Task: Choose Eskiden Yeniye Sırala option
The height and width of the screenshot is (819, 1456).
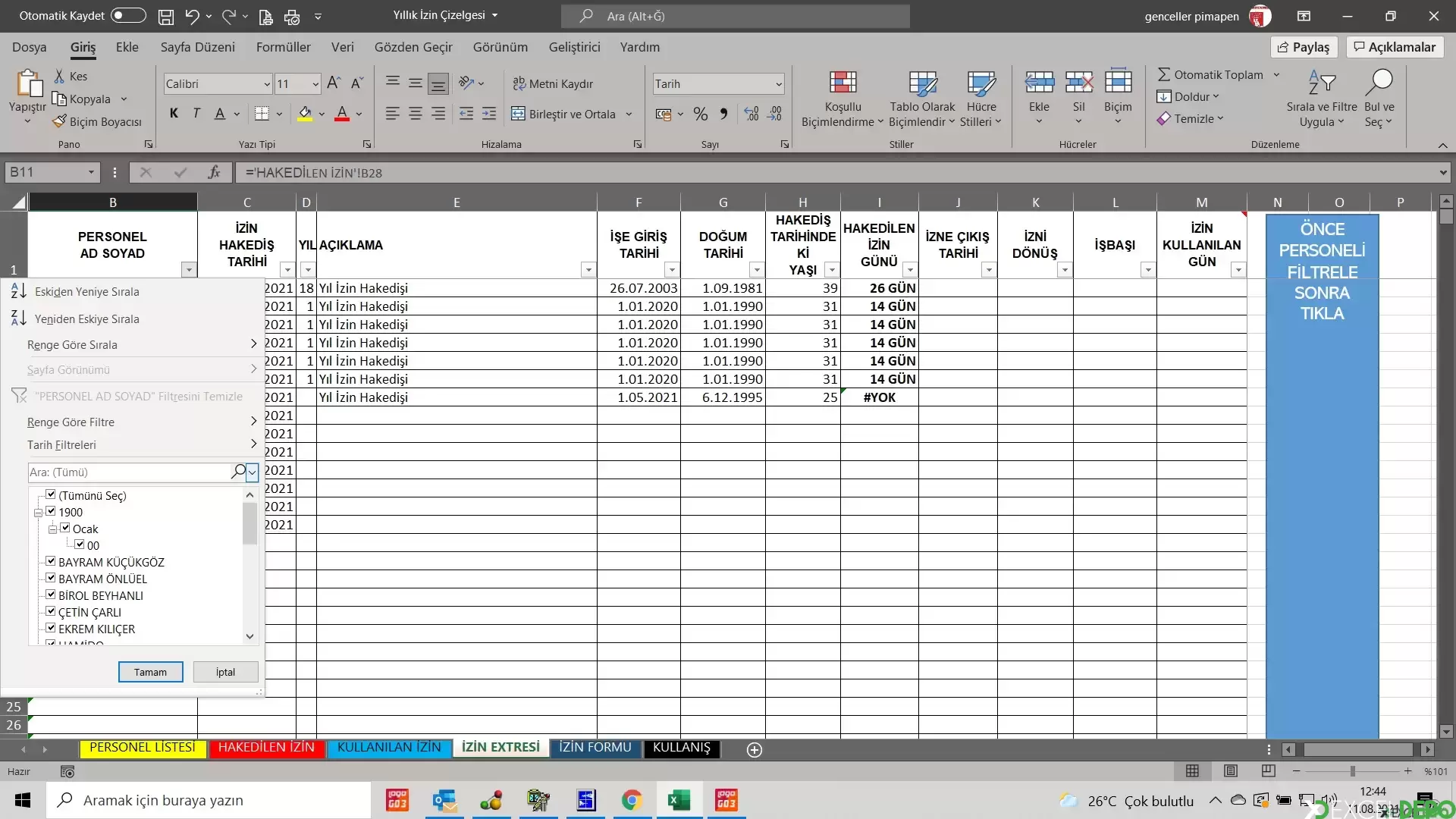Action: click(86, 292)
